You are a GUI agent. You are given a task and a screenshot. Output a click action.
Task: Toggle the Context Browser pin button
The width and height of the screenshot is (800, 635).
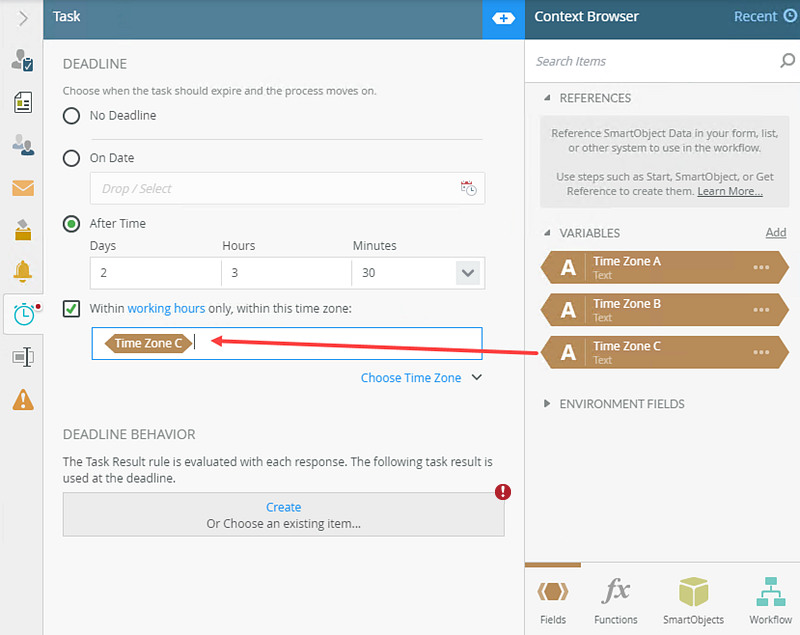(x=504, y=18)
